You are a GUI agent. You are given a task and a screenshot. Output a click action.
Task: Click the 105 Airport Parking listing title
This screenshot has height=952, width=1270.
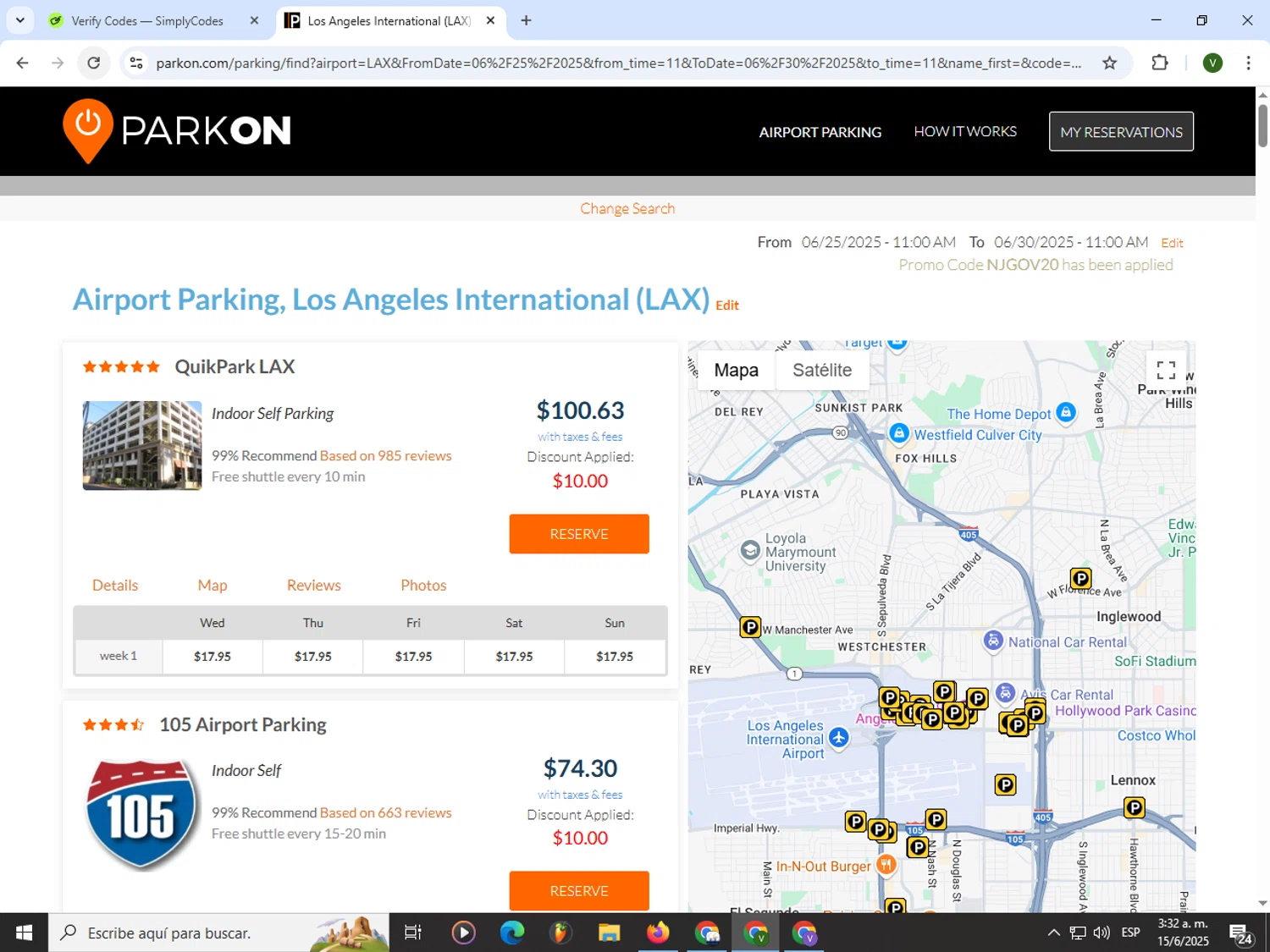pos(243,724)
